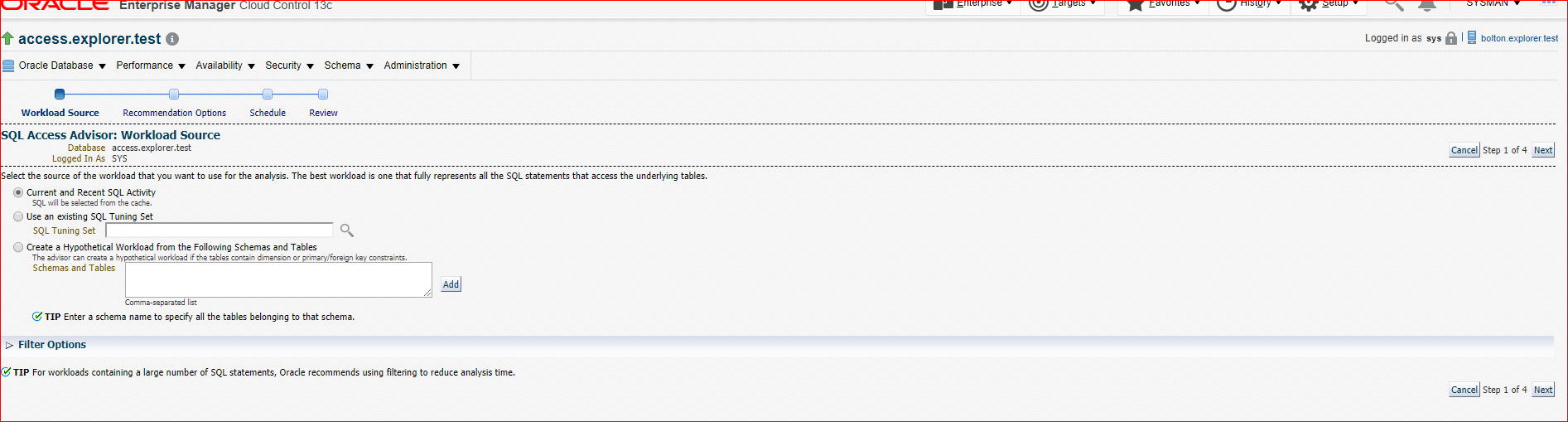Click the search magnifier in top bar
This screenshot has width=1568, height=422.
[x=1394, y=4]
